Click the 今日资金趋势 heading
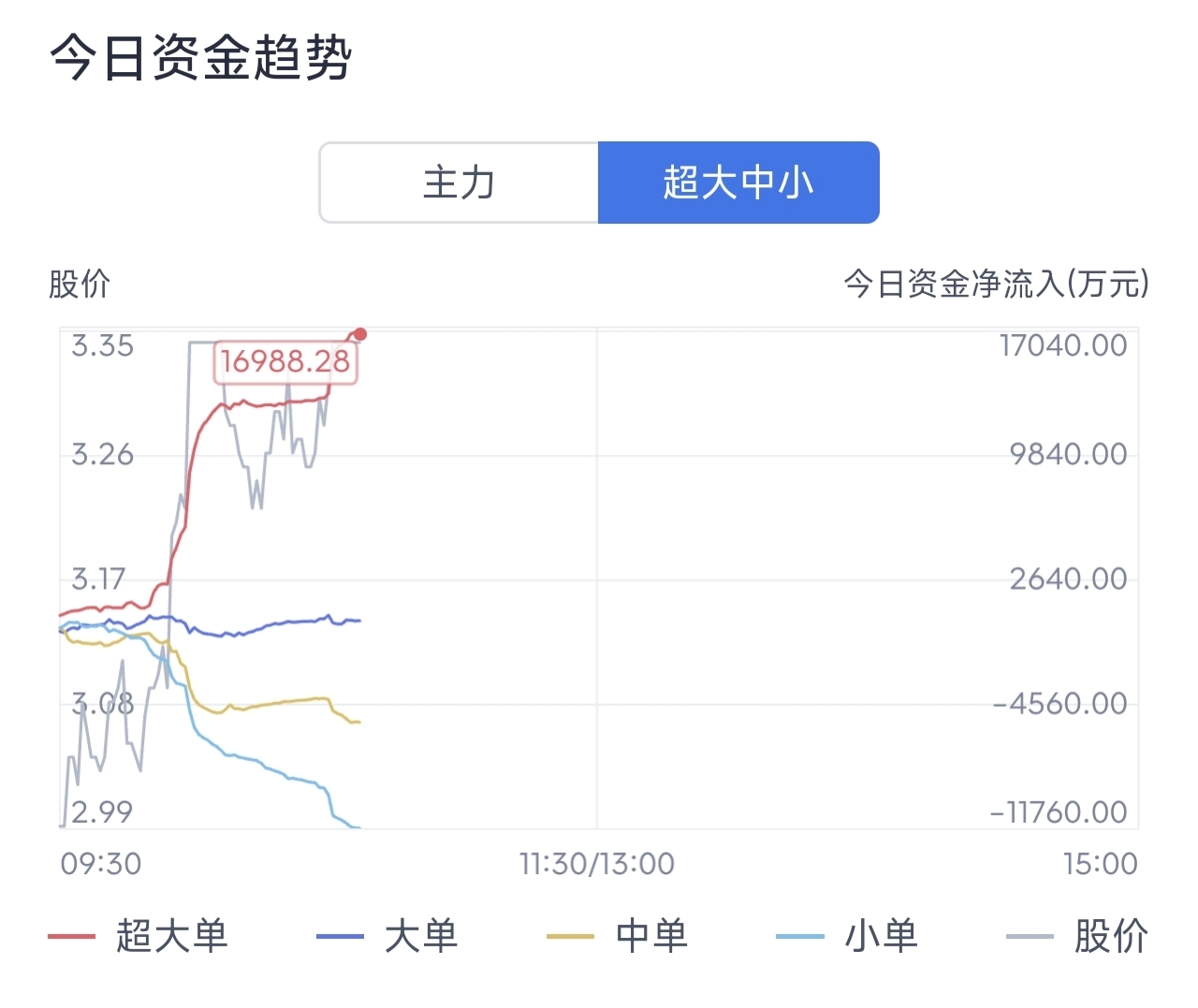Viewport: 1198px width, 1008px height. 200,58
